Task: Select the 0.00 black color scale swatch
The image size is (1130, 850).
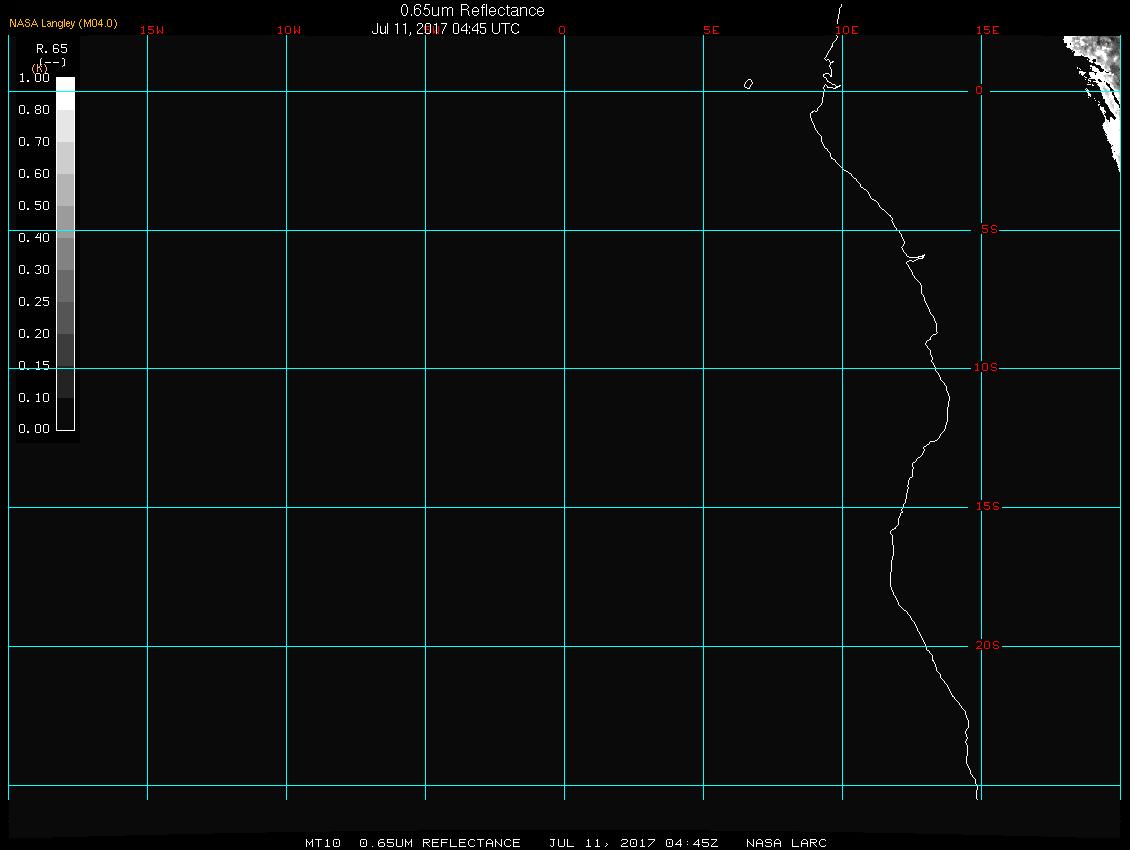Action: pyautogui.click(x=66, y=414)
